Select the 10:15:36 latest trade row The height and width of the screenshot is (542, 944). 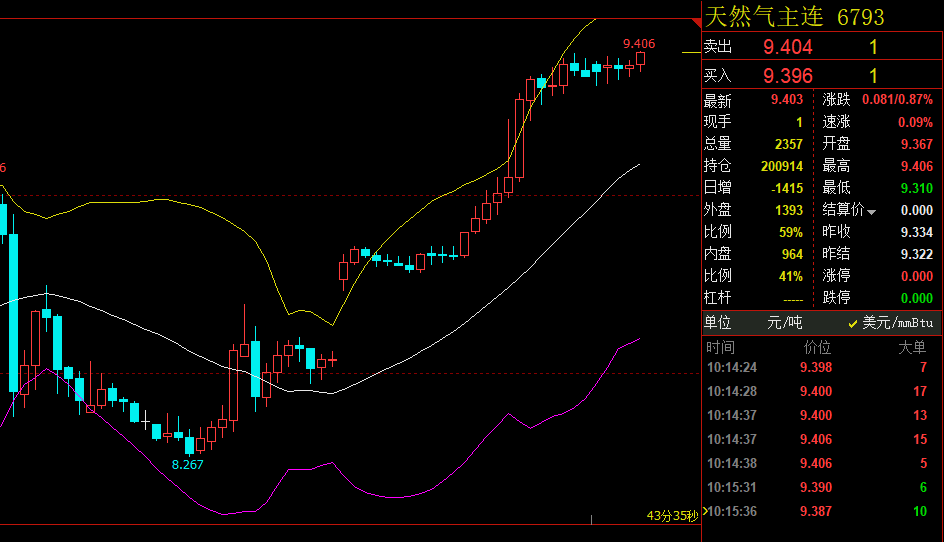[x=821, y=512]
